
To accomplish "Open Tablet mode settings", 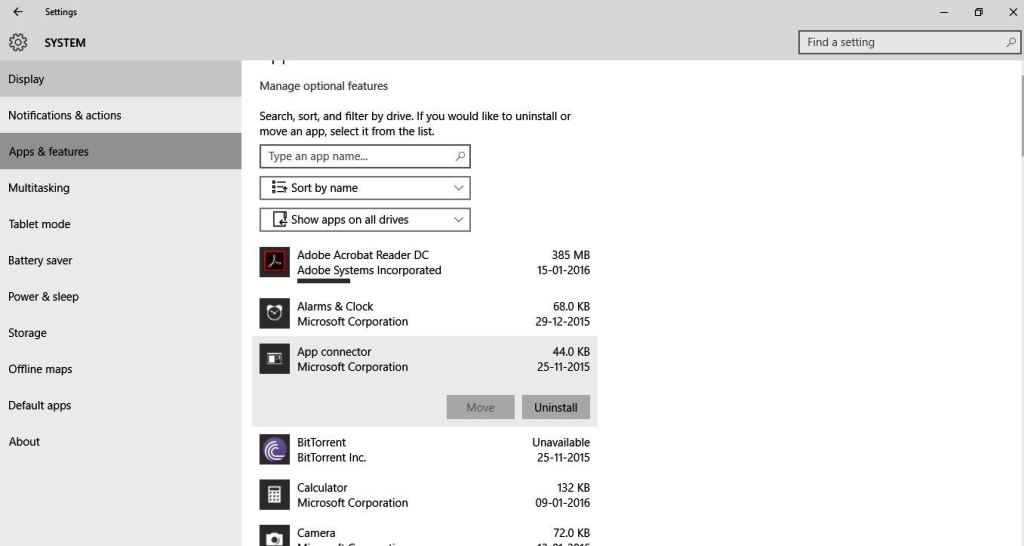I will point(121,224).
